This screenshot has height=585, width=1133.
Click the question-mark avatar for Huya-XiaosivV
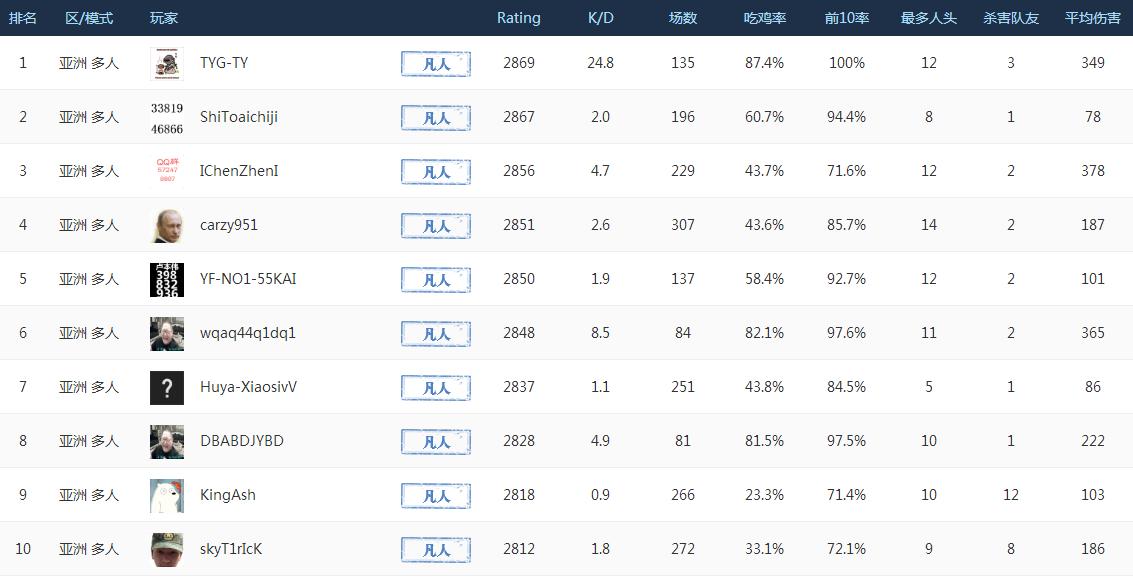[x=167, y=387]
